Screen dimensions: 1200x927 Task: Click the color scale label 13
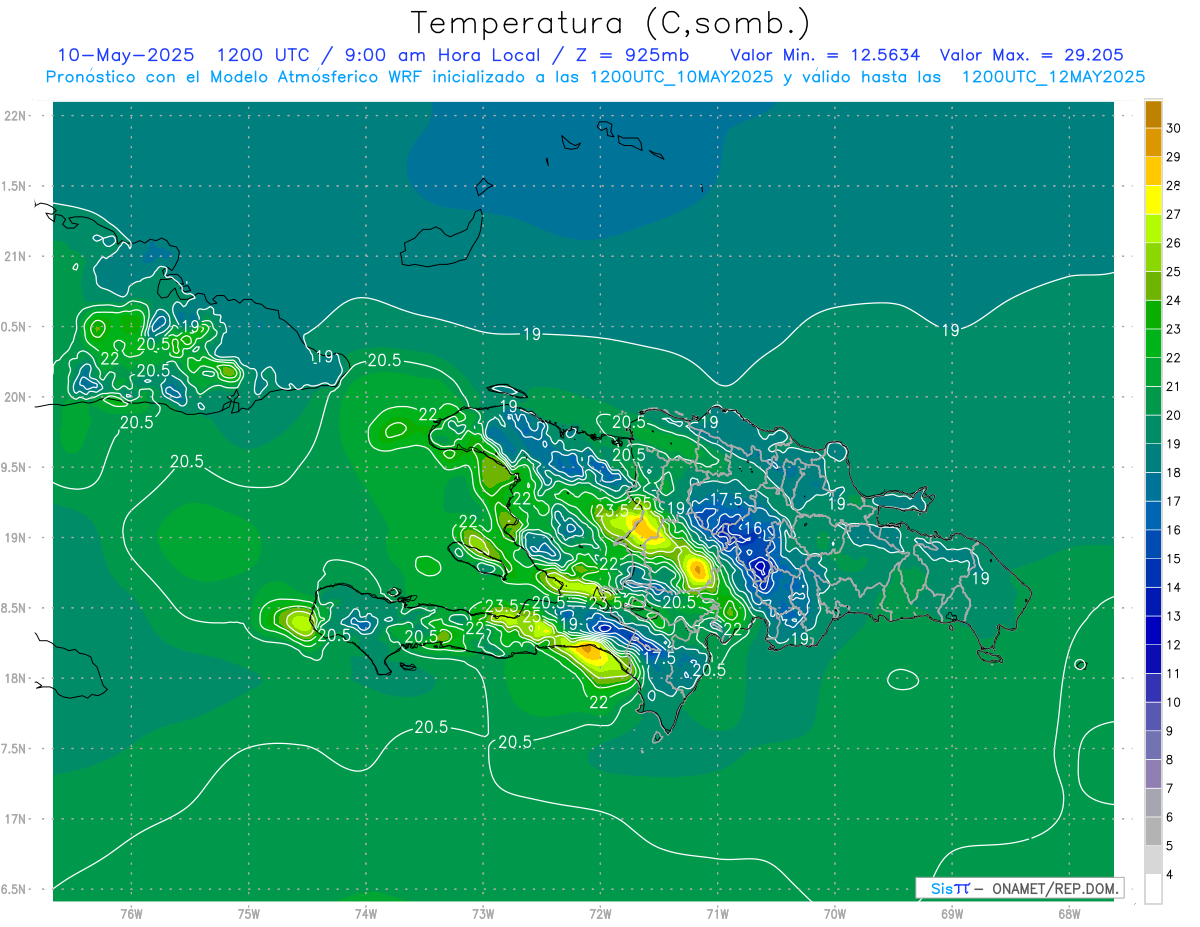point(1174,616)
